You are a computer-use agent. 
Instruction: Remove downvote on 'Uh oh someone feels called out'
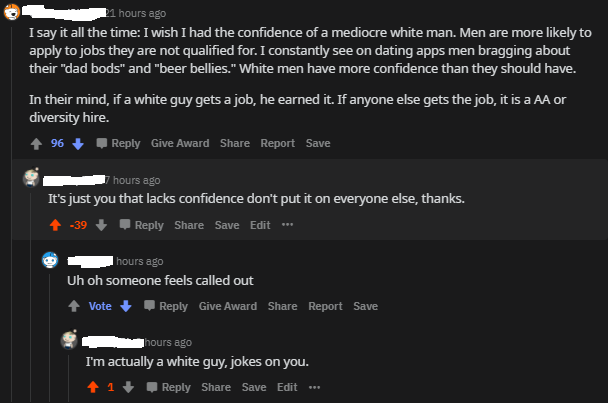[126, 306]
